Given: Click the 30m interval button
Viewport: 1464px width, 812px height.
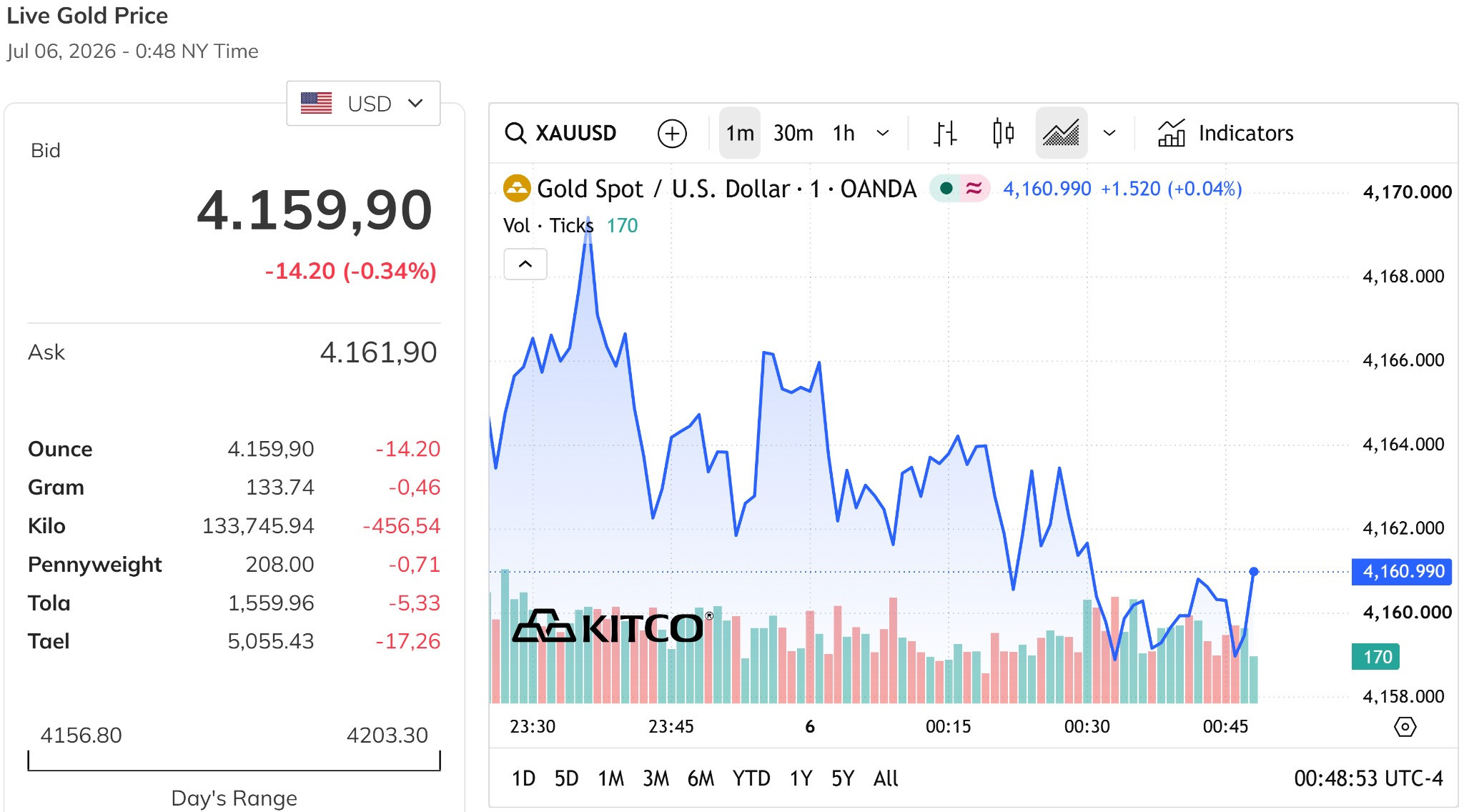Looking at the screenshot, I should pyautogui.click(x=793, y=133).
